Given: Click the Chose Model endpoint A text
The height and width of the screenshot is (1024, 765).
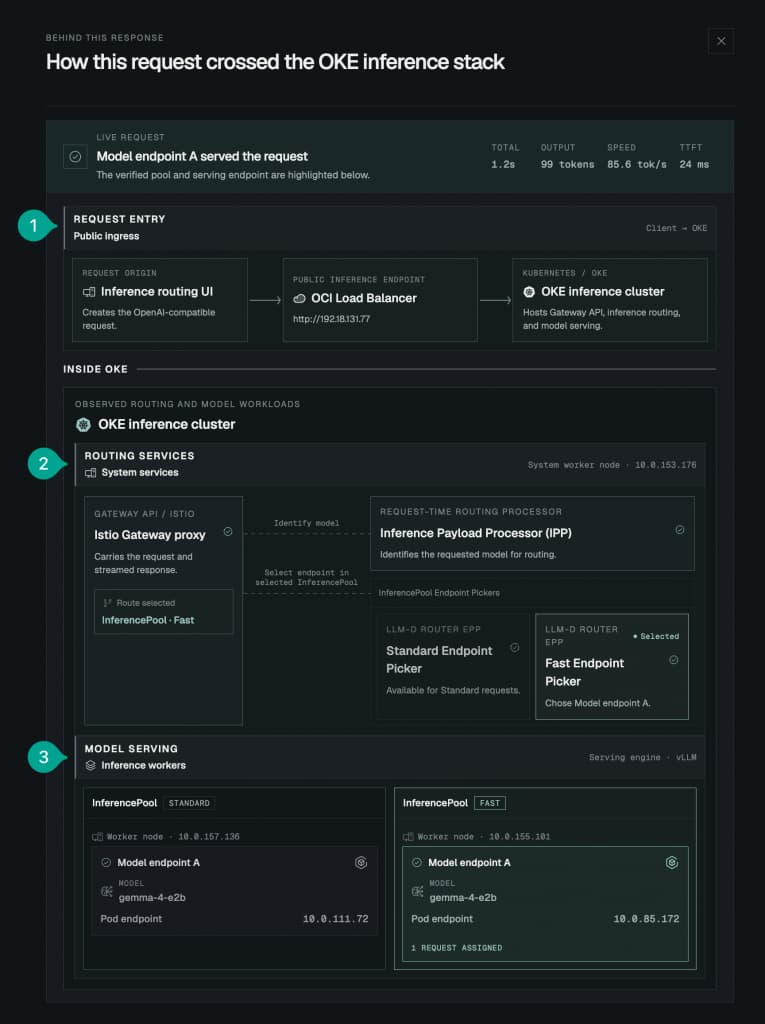Looking at the screenshot, I should [x=597, y=703].
